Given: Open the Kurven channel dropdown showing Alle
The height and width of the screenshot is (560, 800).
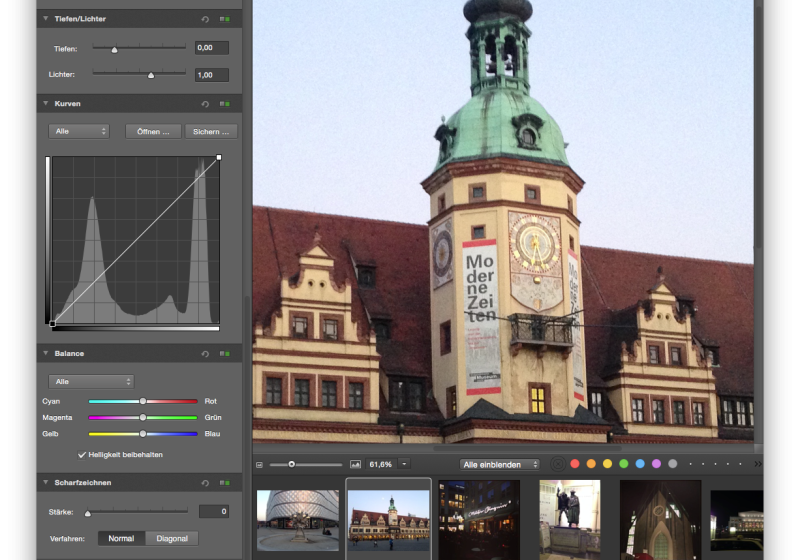Looking at the screenshot, I should coord(78,131).
